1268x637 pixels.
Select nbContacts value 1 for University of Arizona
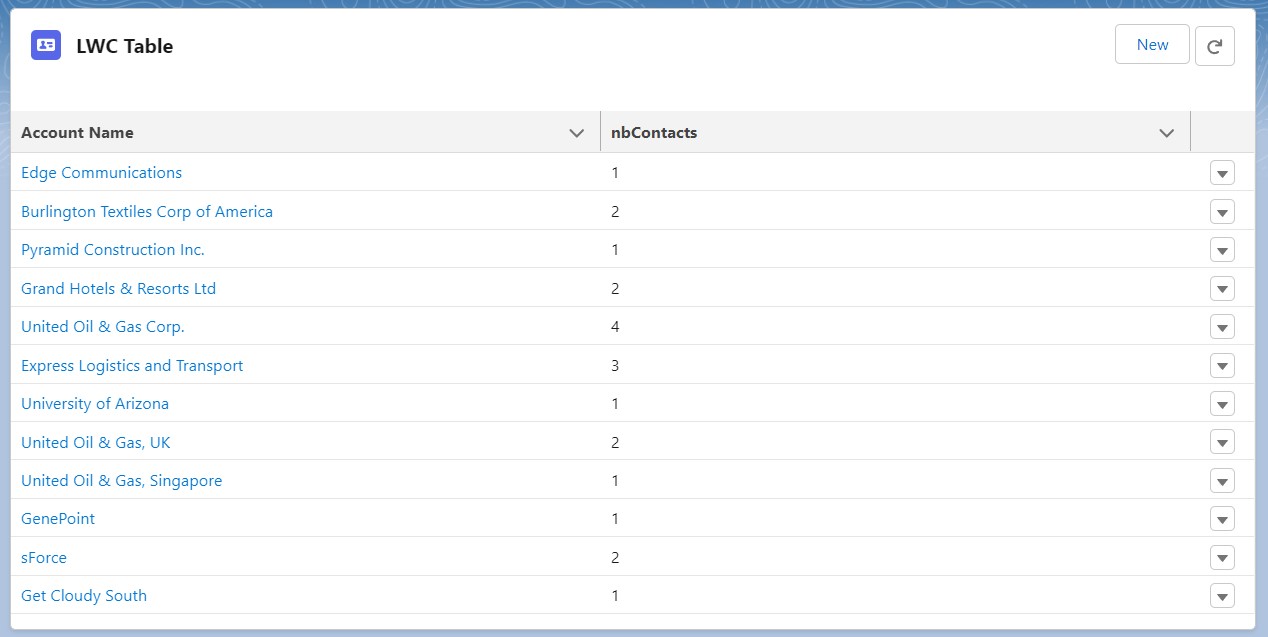point(616,404)
